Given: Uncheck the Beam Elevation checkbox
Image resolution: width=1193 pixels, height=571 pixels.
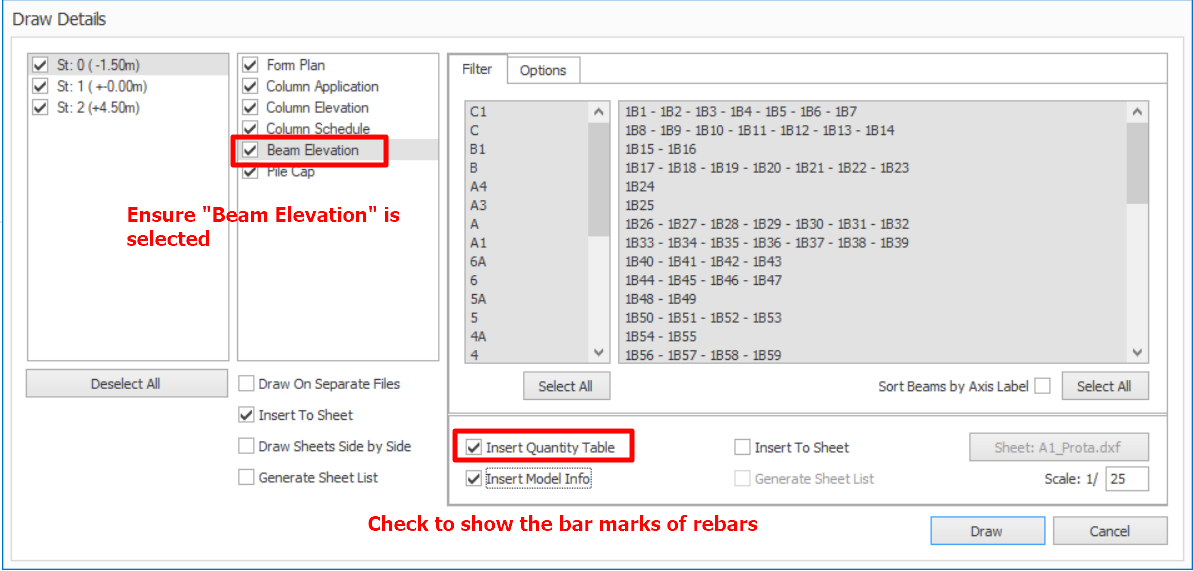Looking at the screenshot, I should pyautogui.click(x=250, y=150).
